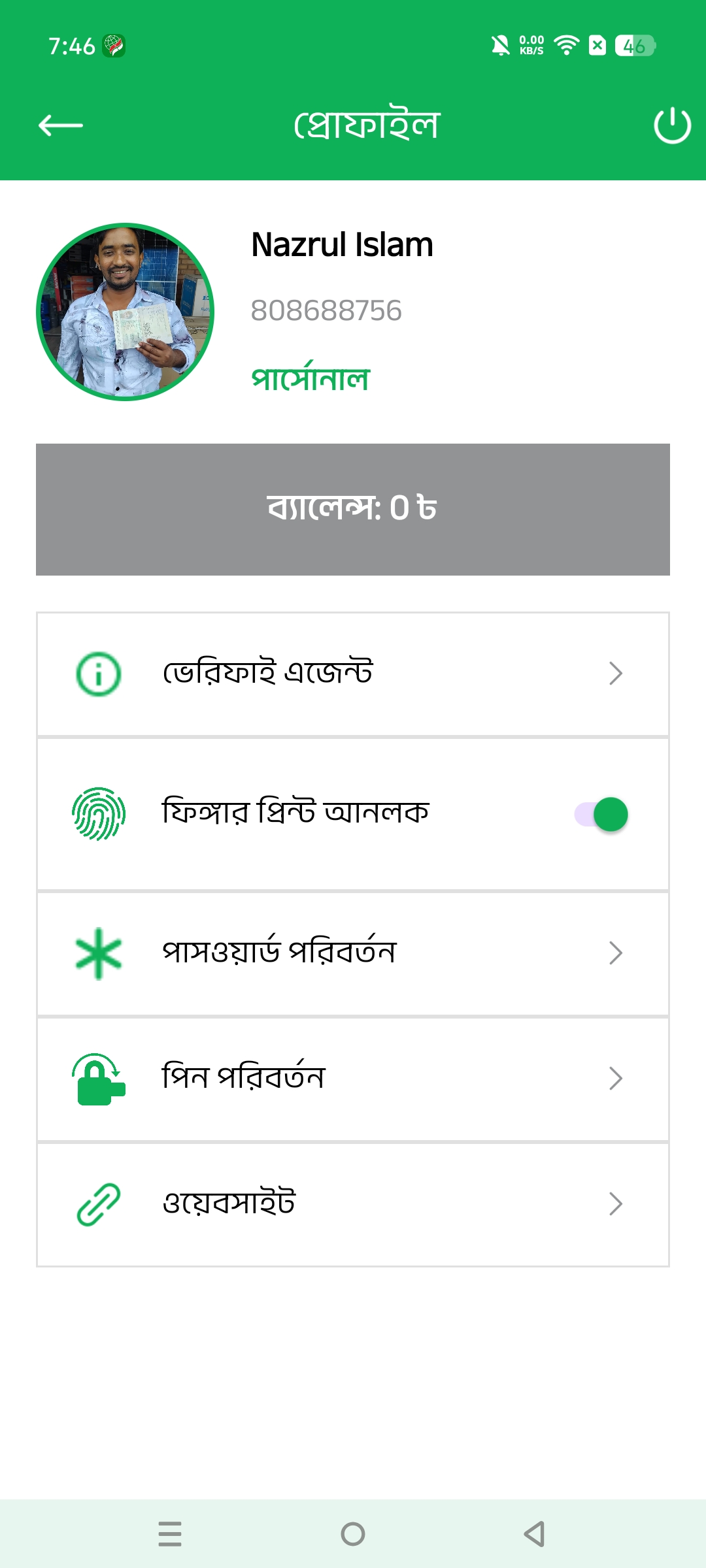
Task: Tap the green asterisk password icon
Action: (x=99, y=953)
